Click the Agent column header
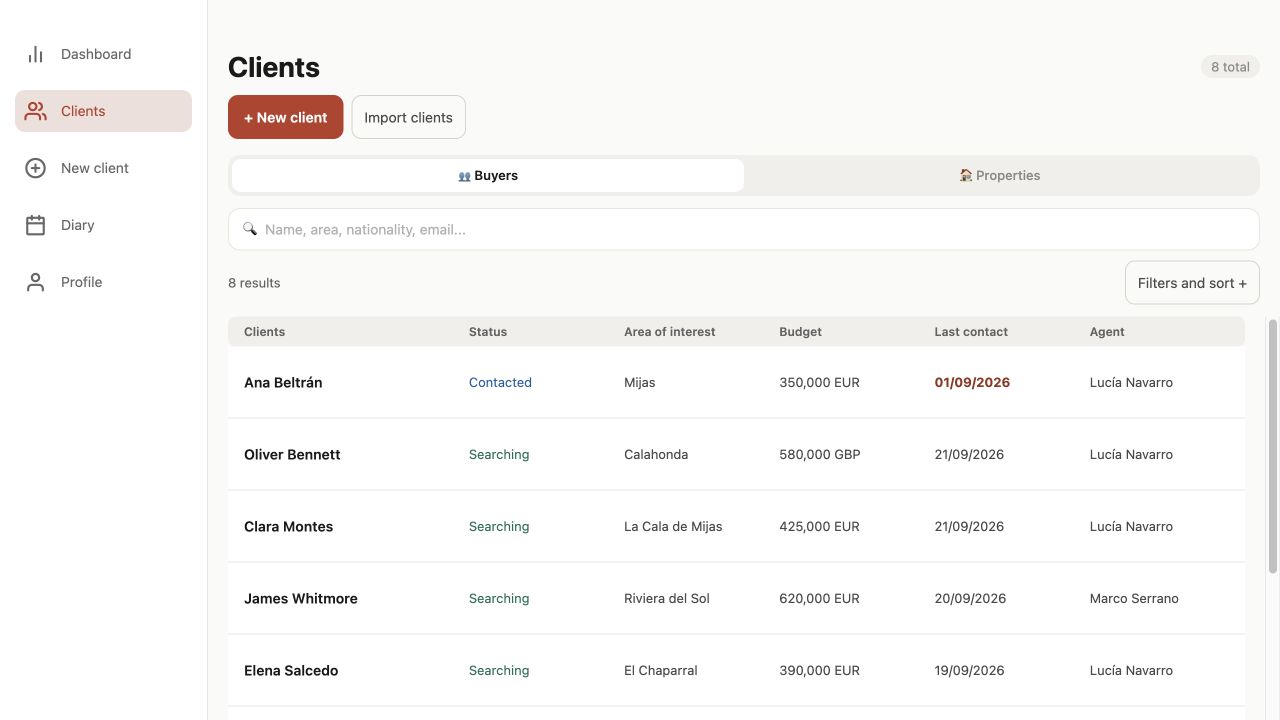 1107,332
